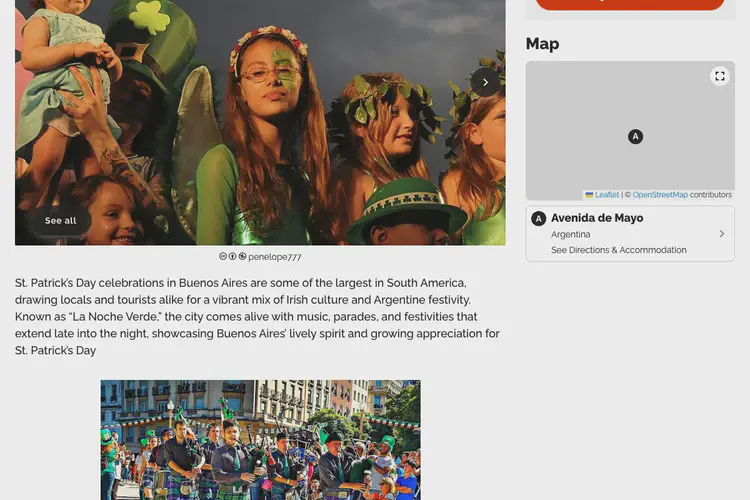Click the bagpipe parade photo
The image size is (750, 500).
point(261,440)
